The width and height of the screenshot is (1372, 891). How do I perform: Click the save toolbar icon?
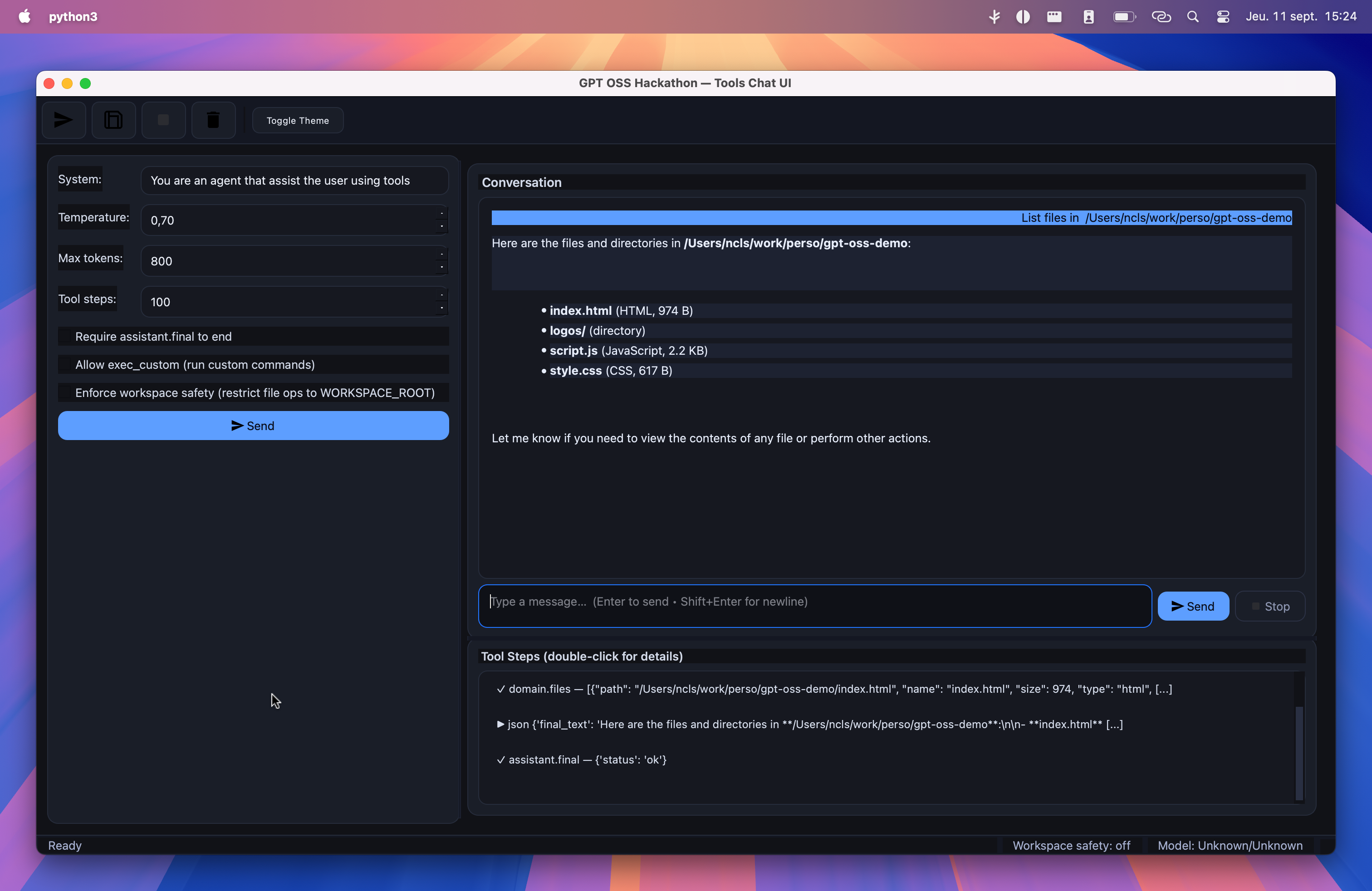(113, 120)
